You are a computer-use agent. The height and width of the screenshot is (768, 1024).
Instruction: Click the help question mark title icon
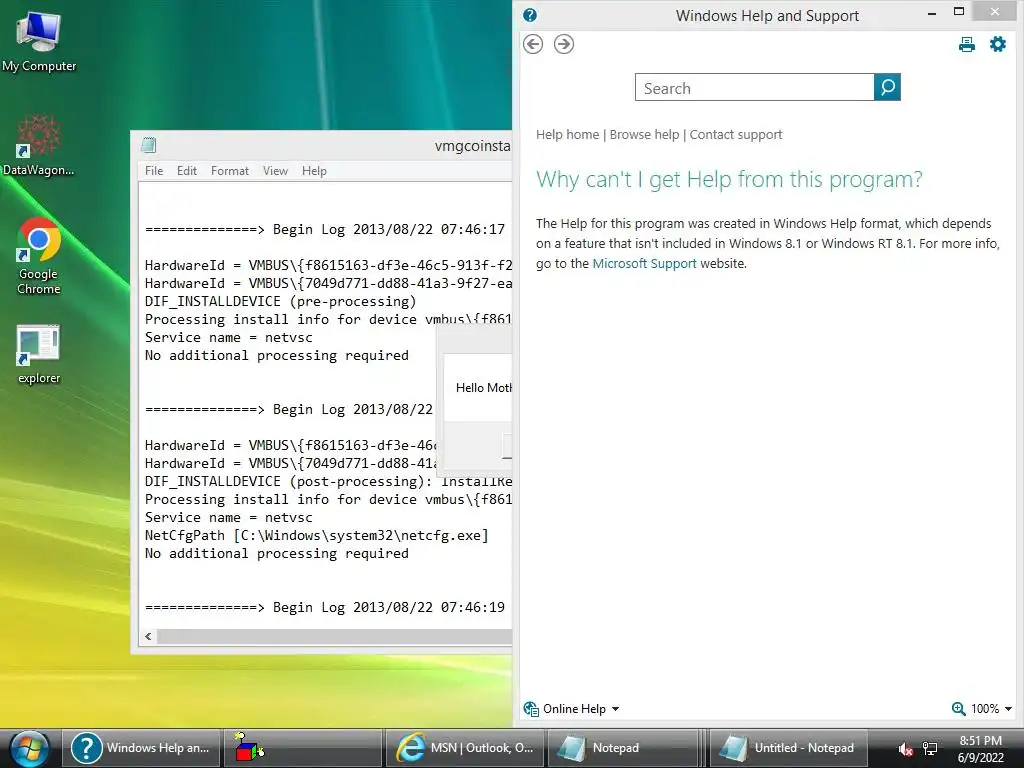[530, 15]
